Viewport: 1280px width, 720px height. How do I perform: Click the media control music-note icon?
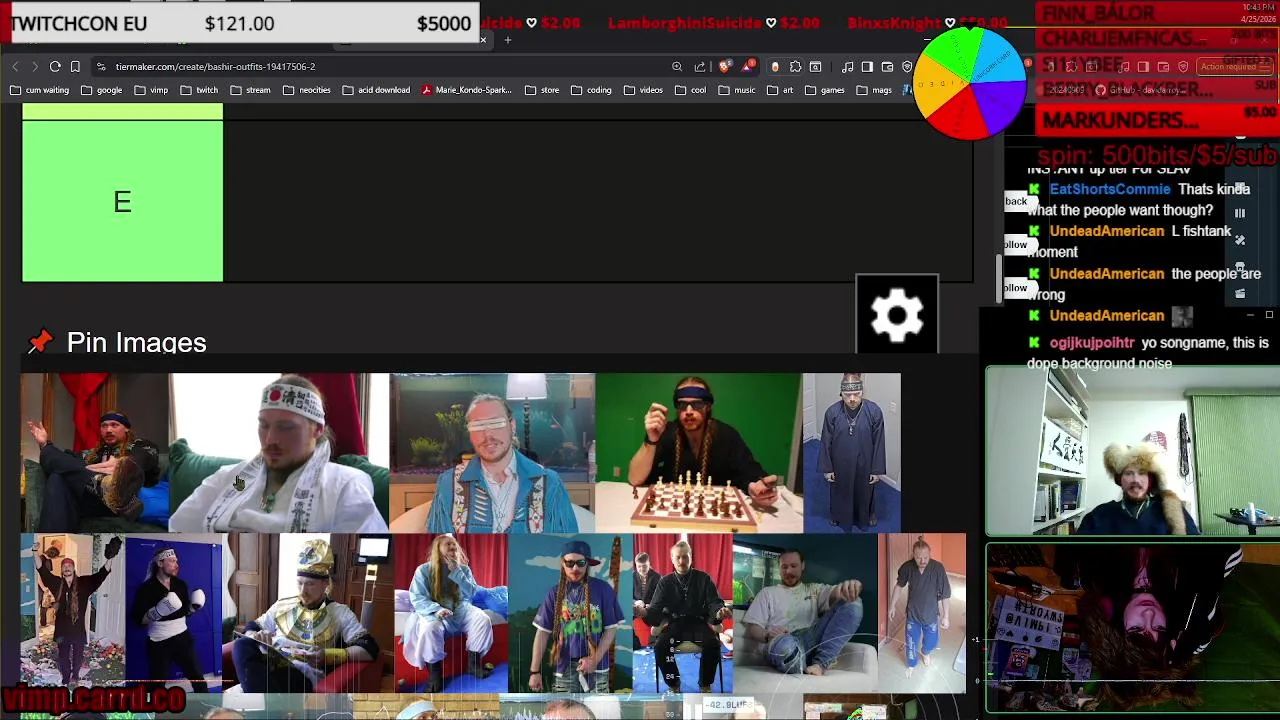[x=848, y=67]
